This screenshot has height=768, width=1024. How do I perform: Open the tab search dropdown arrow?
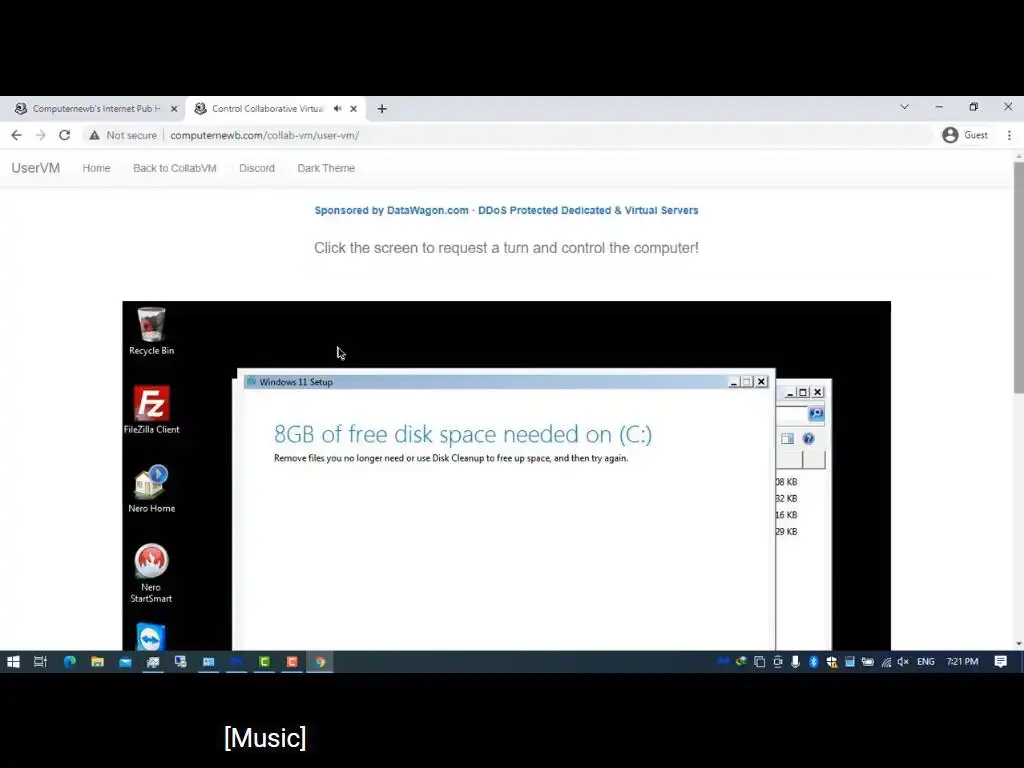pos(904,106)
